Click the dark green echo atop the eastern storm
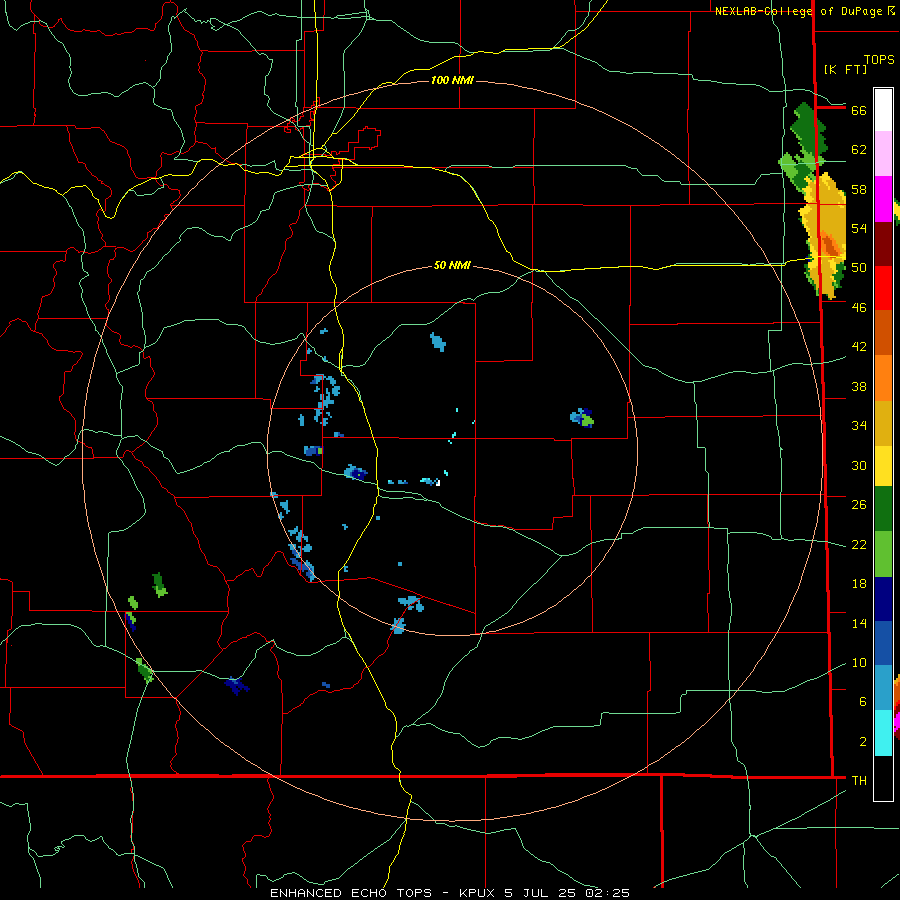This screenshot has height=900, width=900. click(809, 133)
